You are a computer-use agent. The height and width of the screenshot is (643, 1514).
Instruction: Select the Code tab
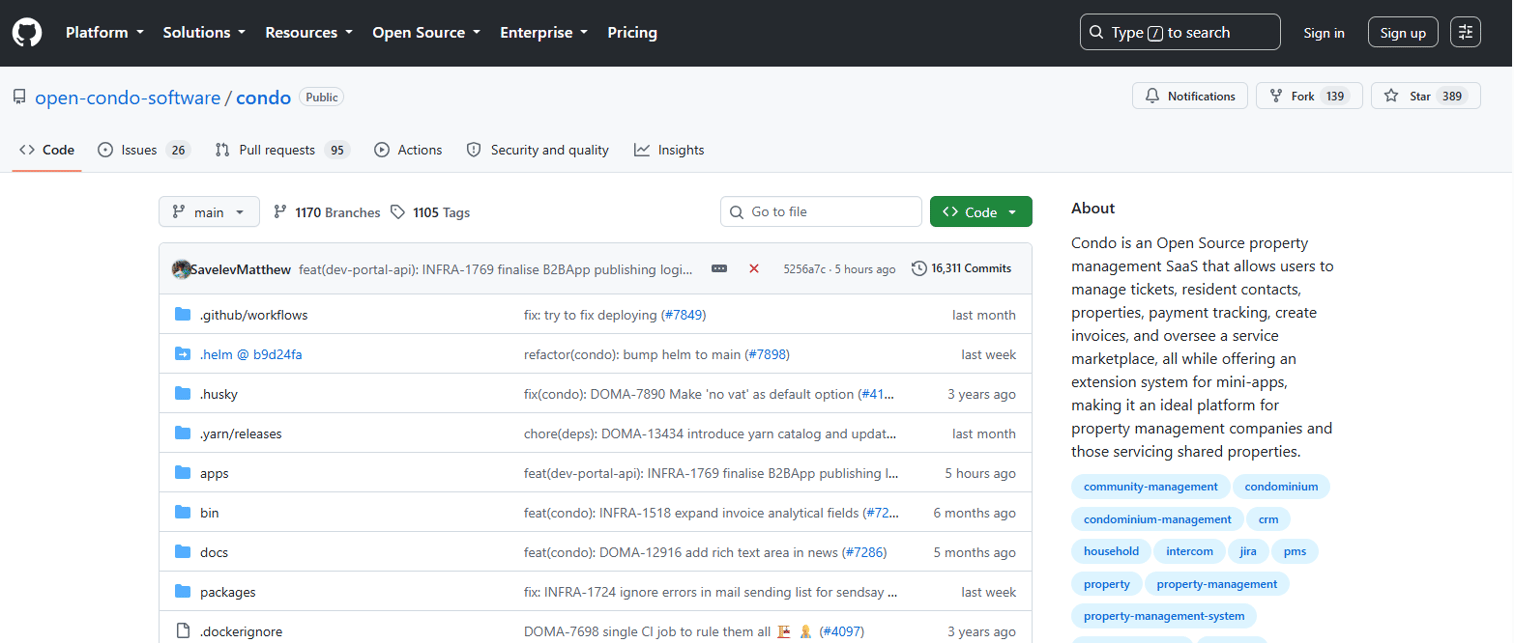pyautogui.click(x=47, y=150)
